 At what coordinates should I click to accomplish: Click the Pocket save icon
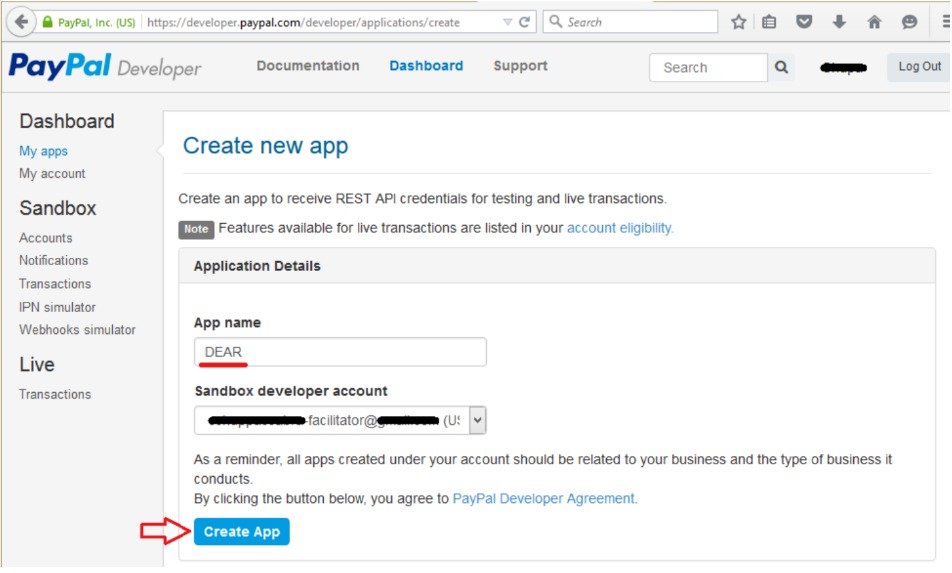pyautogui.click(x=804, y=22)
